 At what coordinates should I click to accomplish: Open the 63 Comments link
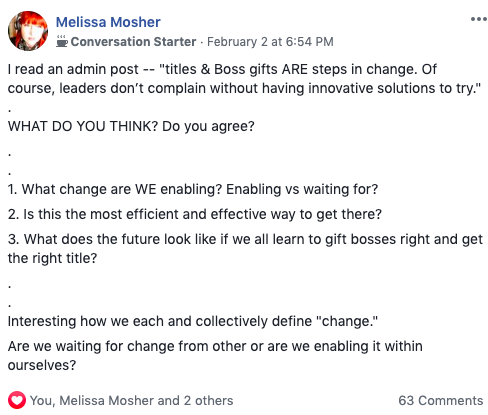point(441,400)
